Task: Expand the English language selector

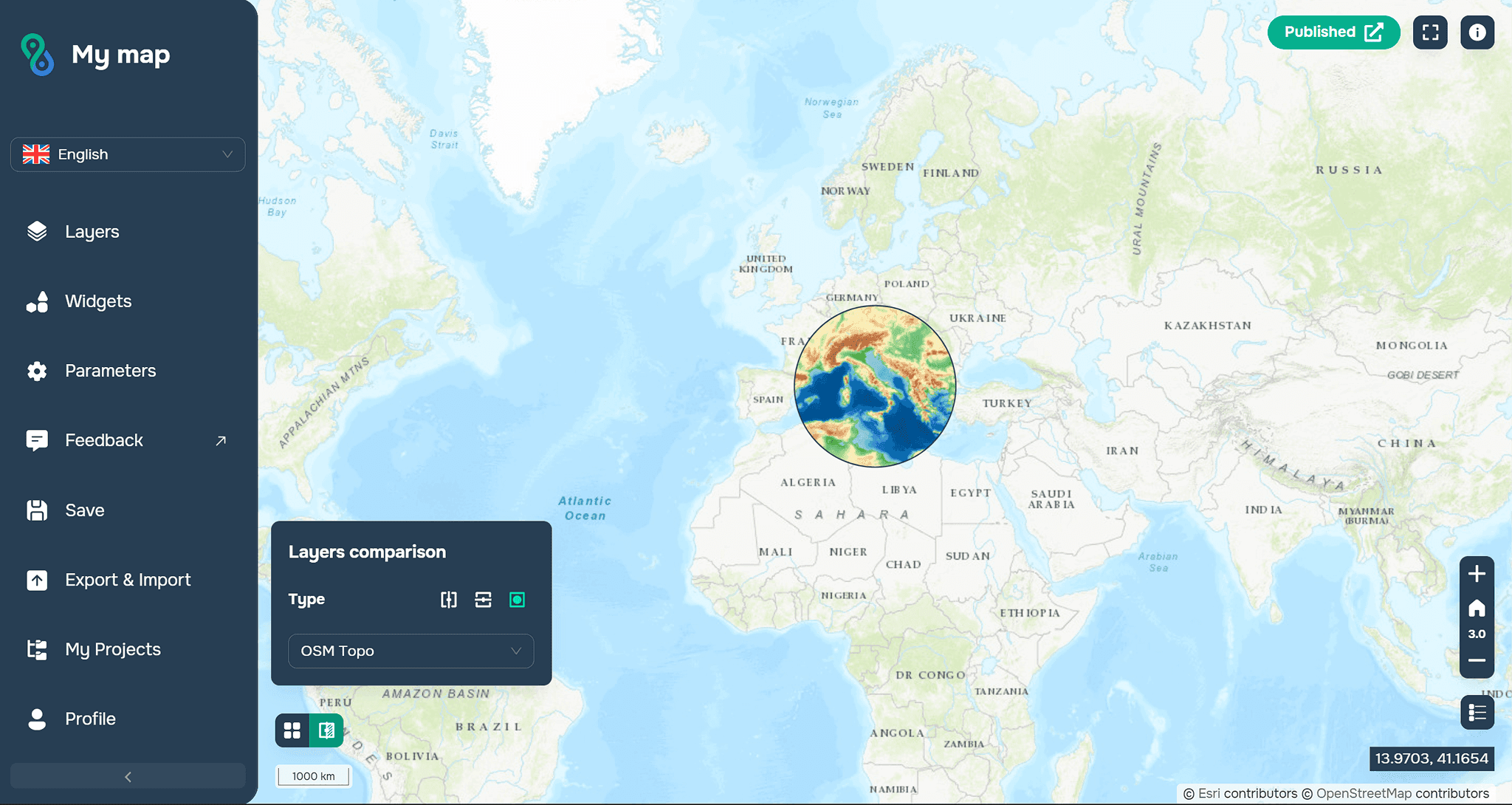Action: coord(128,154)
